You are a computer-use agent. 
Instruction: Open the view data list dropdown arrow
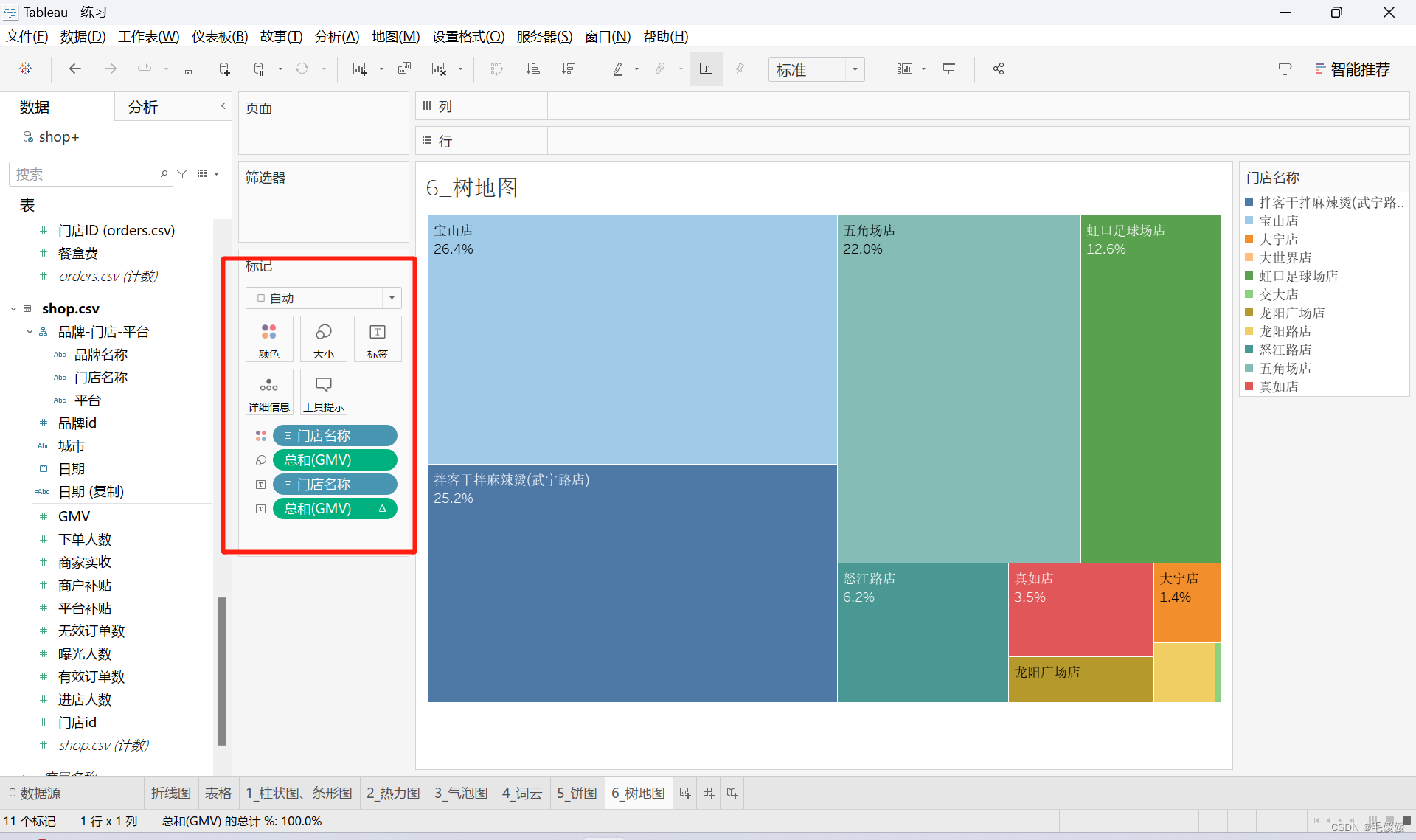pyautogui.click(x=217, y=174)
